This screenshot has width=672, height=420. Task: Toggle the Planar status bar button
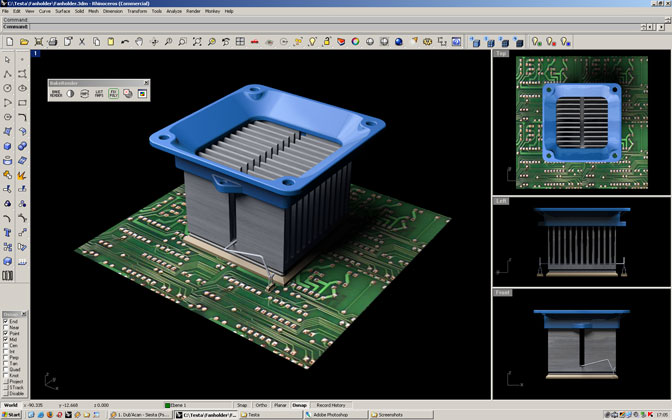(x=280, y=405)
